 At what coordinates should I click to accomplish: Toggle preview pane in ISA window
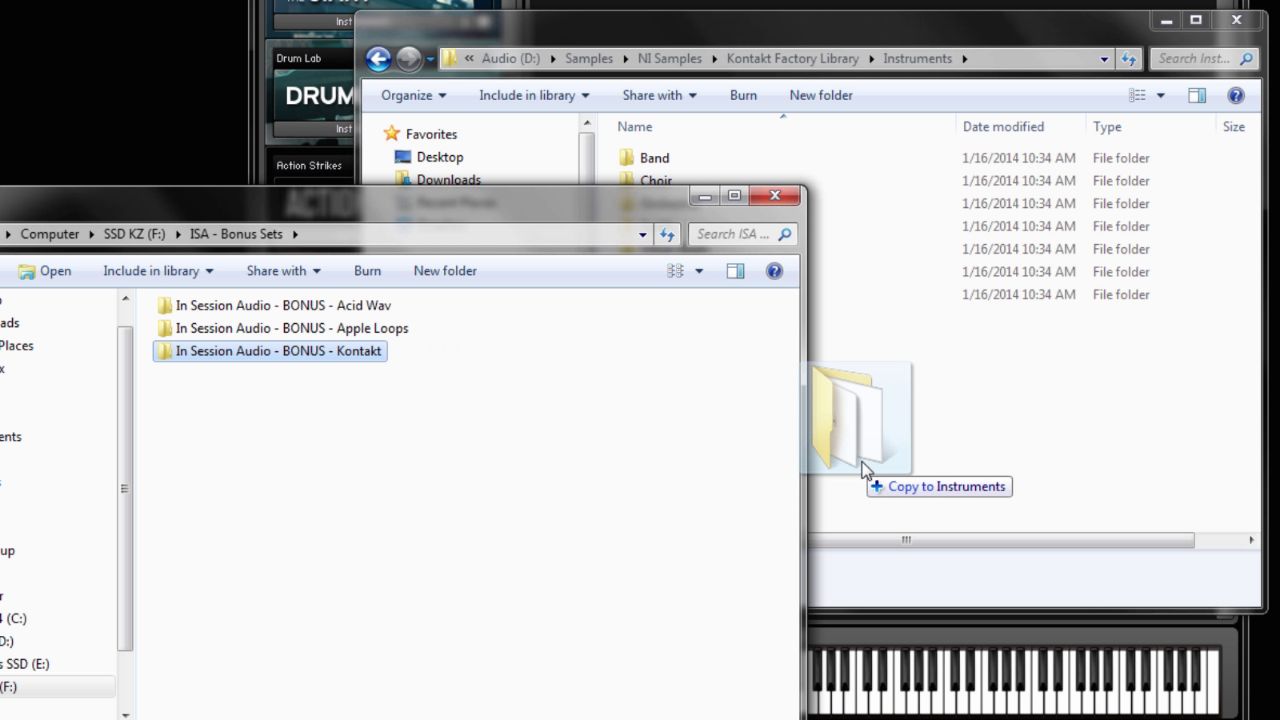point(735,271)
